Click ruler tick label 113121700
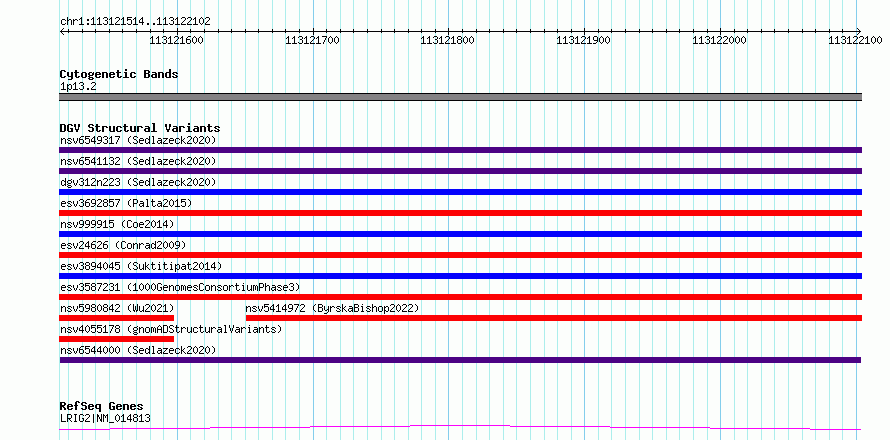The image size is (890, 440). click(x=313, y=40)
